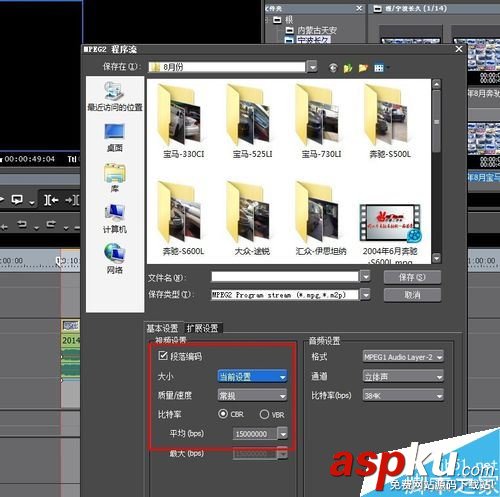
Task: Select Computer (计算机) in dialog sidebar
Action: 115,219
